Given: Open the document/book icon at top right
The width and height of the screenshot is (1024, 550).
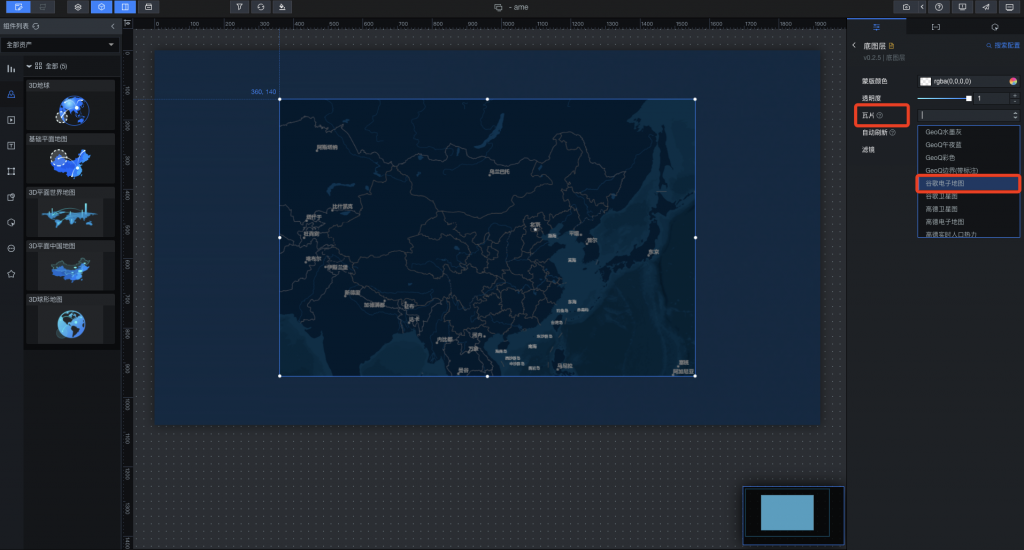Looking at the screenshot, I should (963, 7).
